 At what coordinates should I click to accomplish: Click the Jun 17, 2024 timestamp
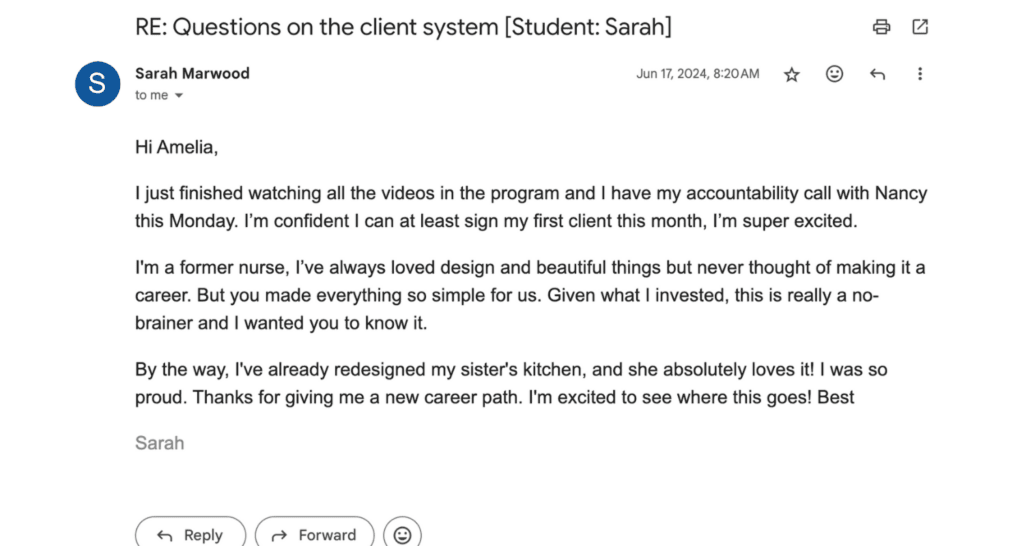[697, 74]
